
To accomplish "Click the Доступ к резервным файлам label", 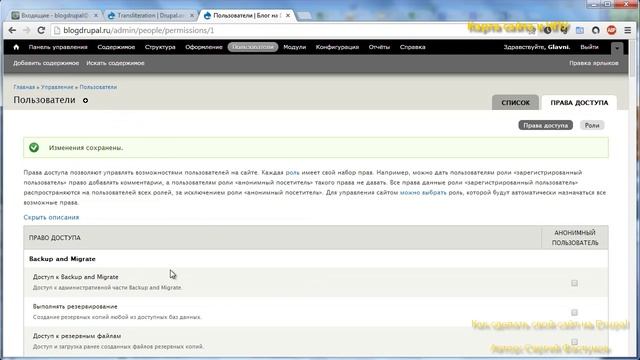I will tap(77, 336).
